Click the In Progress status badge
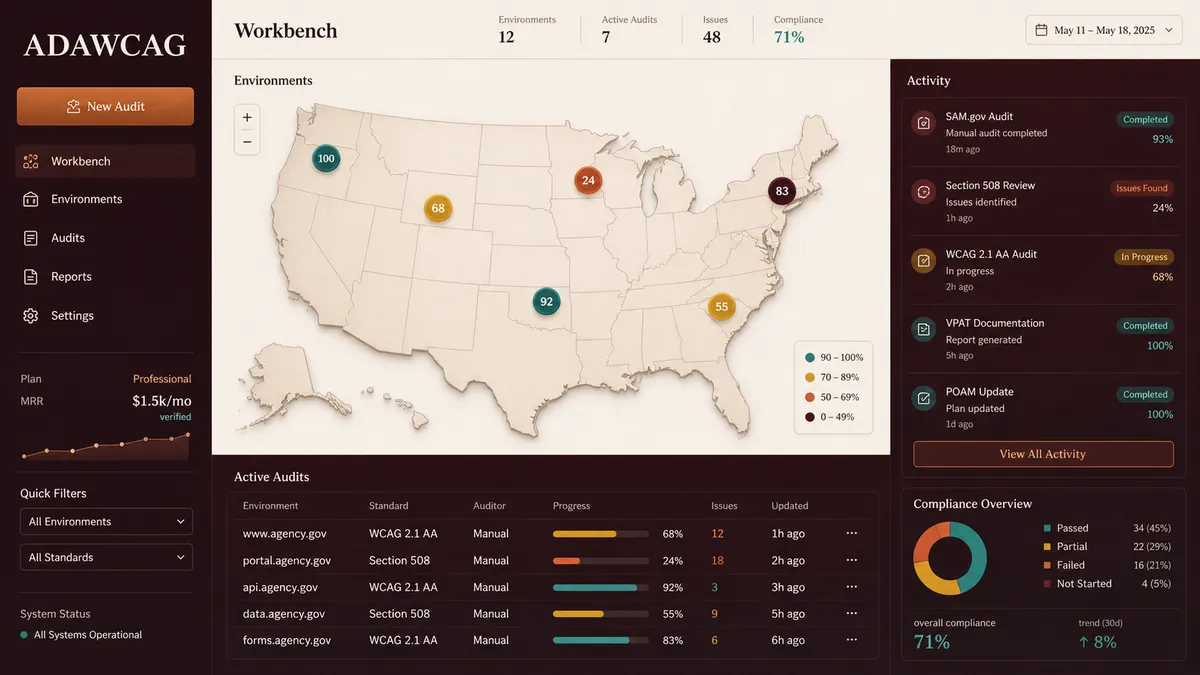The height and width of the screenshot is (675, 1200). tap(1144, 257)
